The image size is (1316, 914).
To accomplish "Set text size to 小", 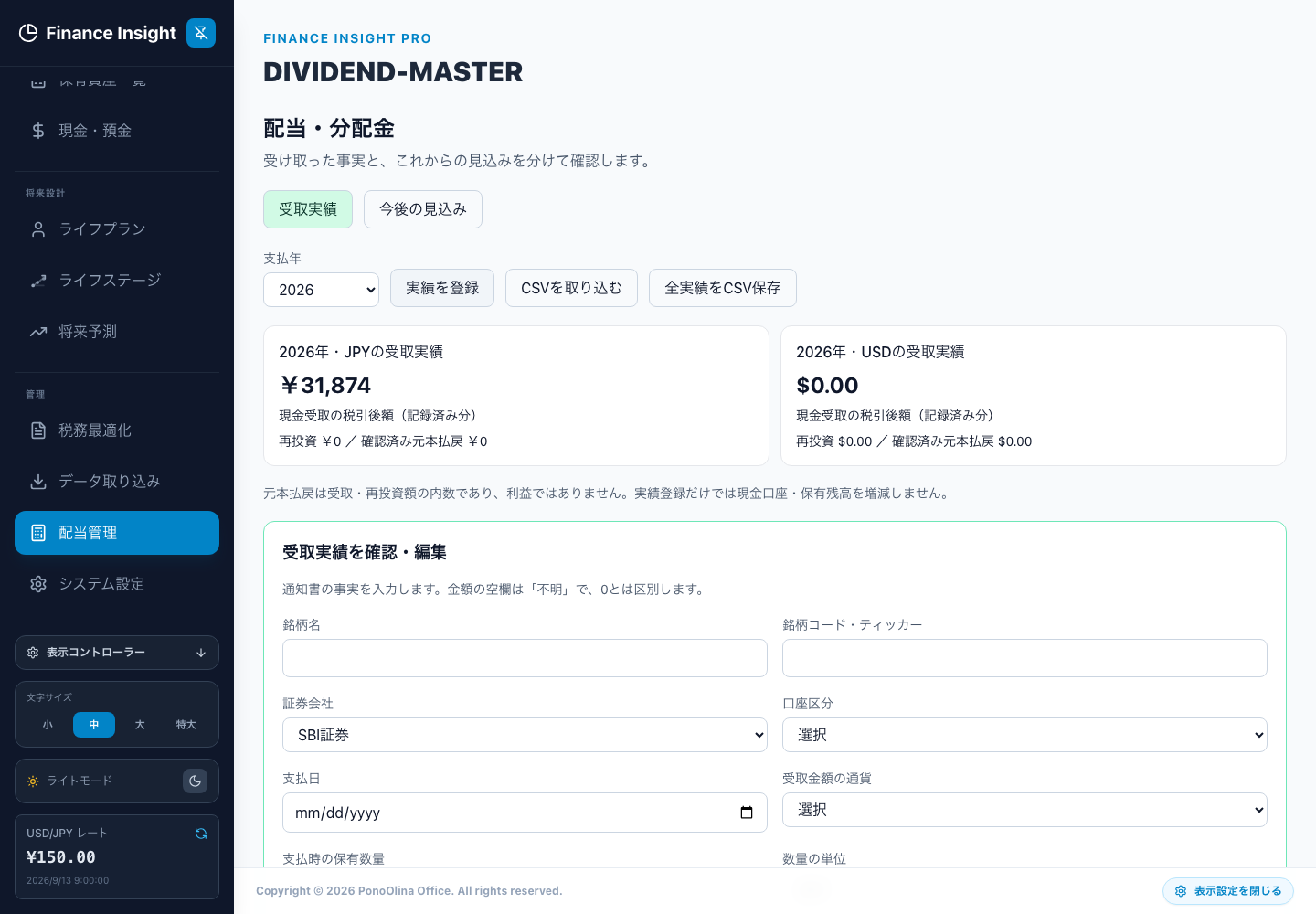I will tap(48, 725).
